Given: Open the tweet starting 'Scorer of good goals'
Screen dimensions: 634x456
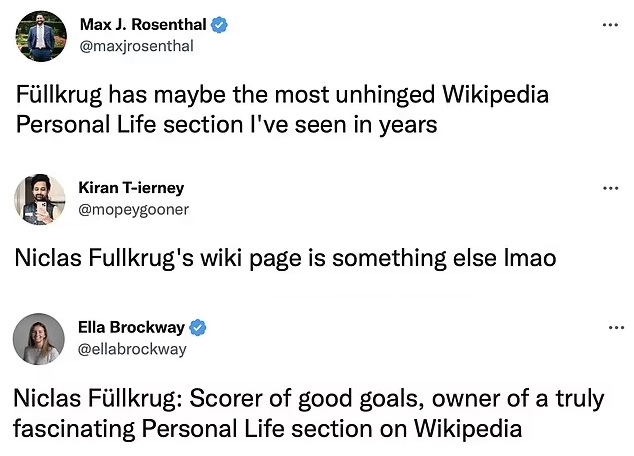Looking at the screenshot, I should point(308,414).
